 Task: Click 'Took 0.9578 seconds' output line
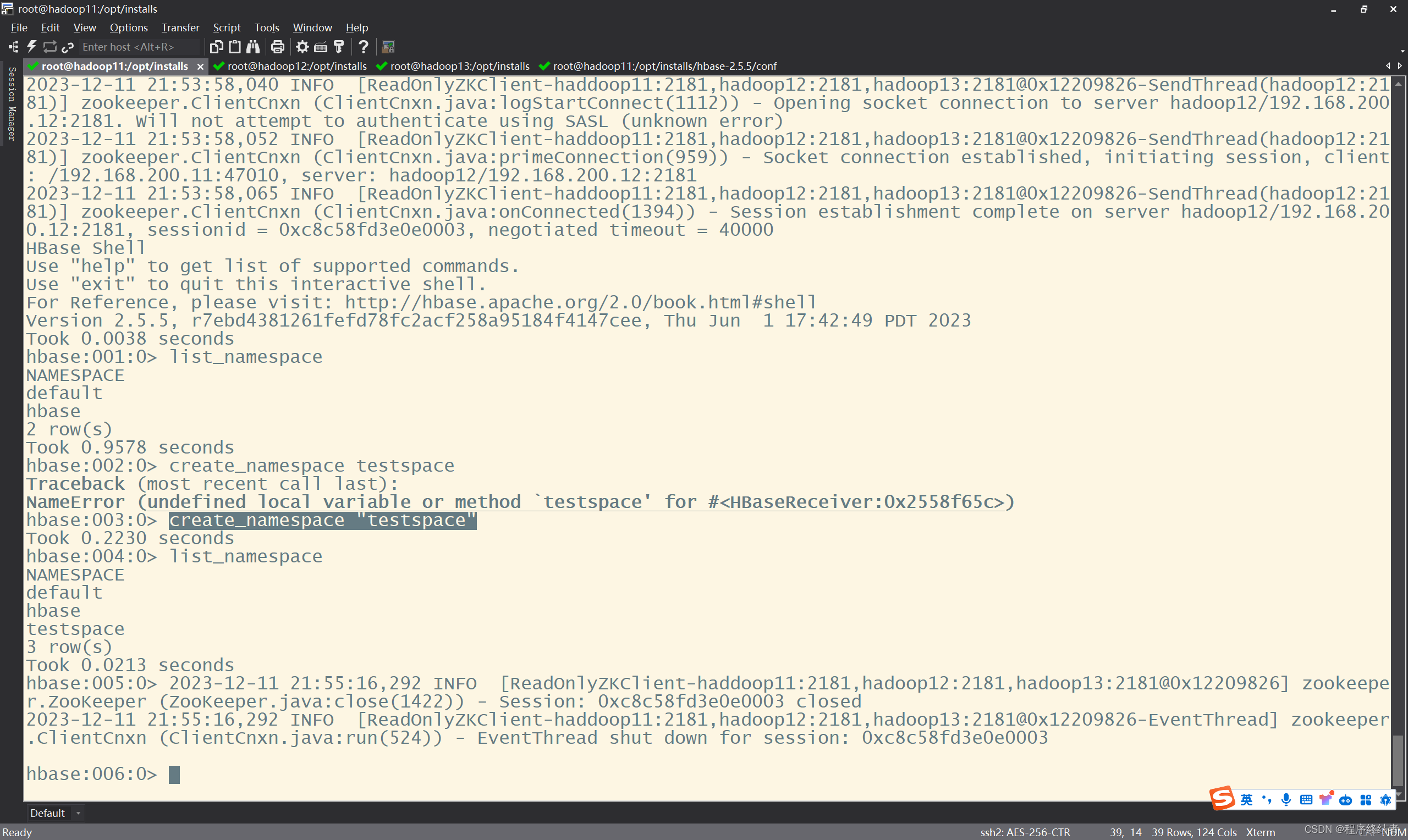pyautogui.click(x=130, y=447)
